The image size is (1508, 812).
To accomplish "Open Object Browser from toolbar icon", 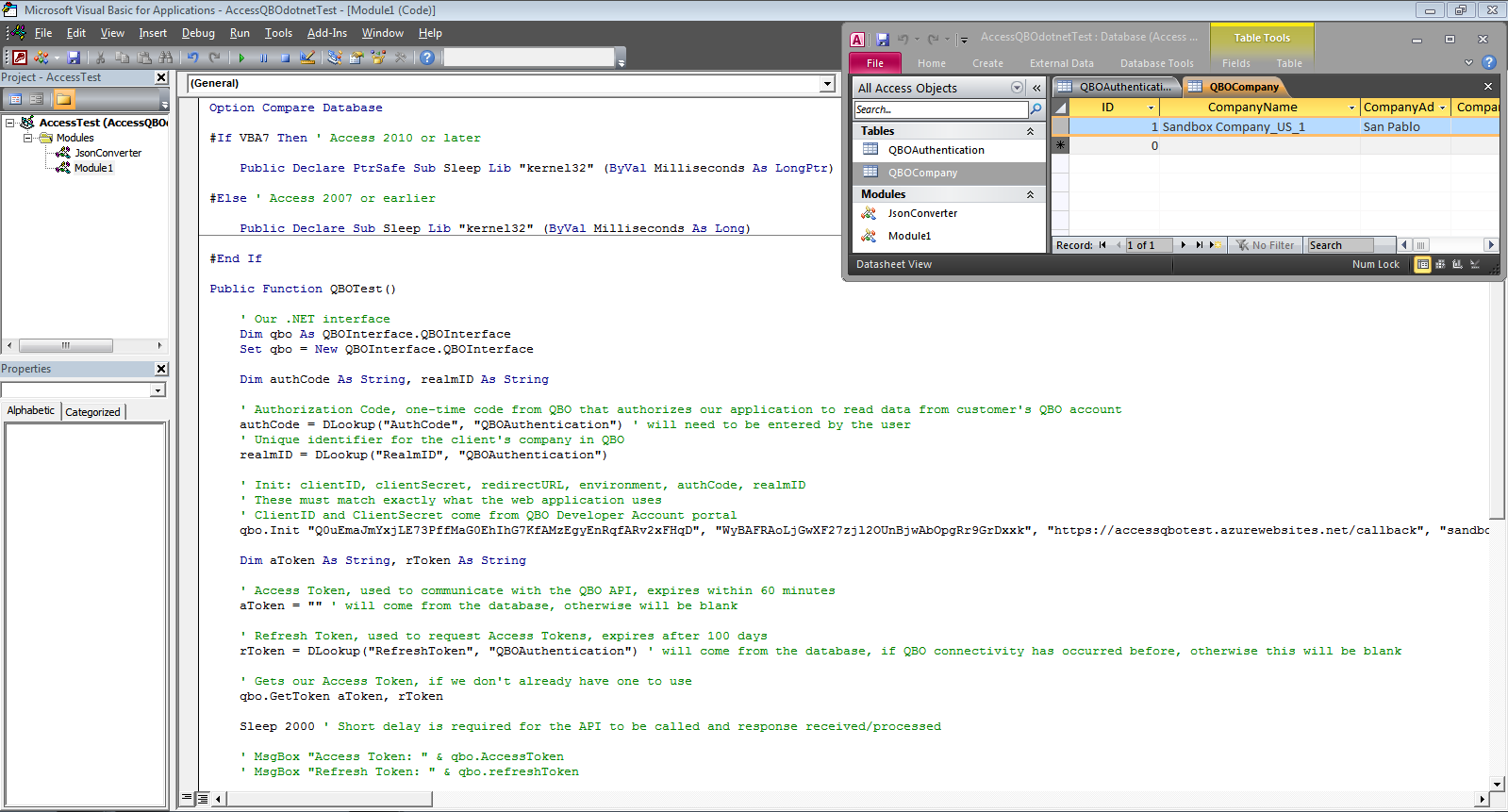I will 378,58.
